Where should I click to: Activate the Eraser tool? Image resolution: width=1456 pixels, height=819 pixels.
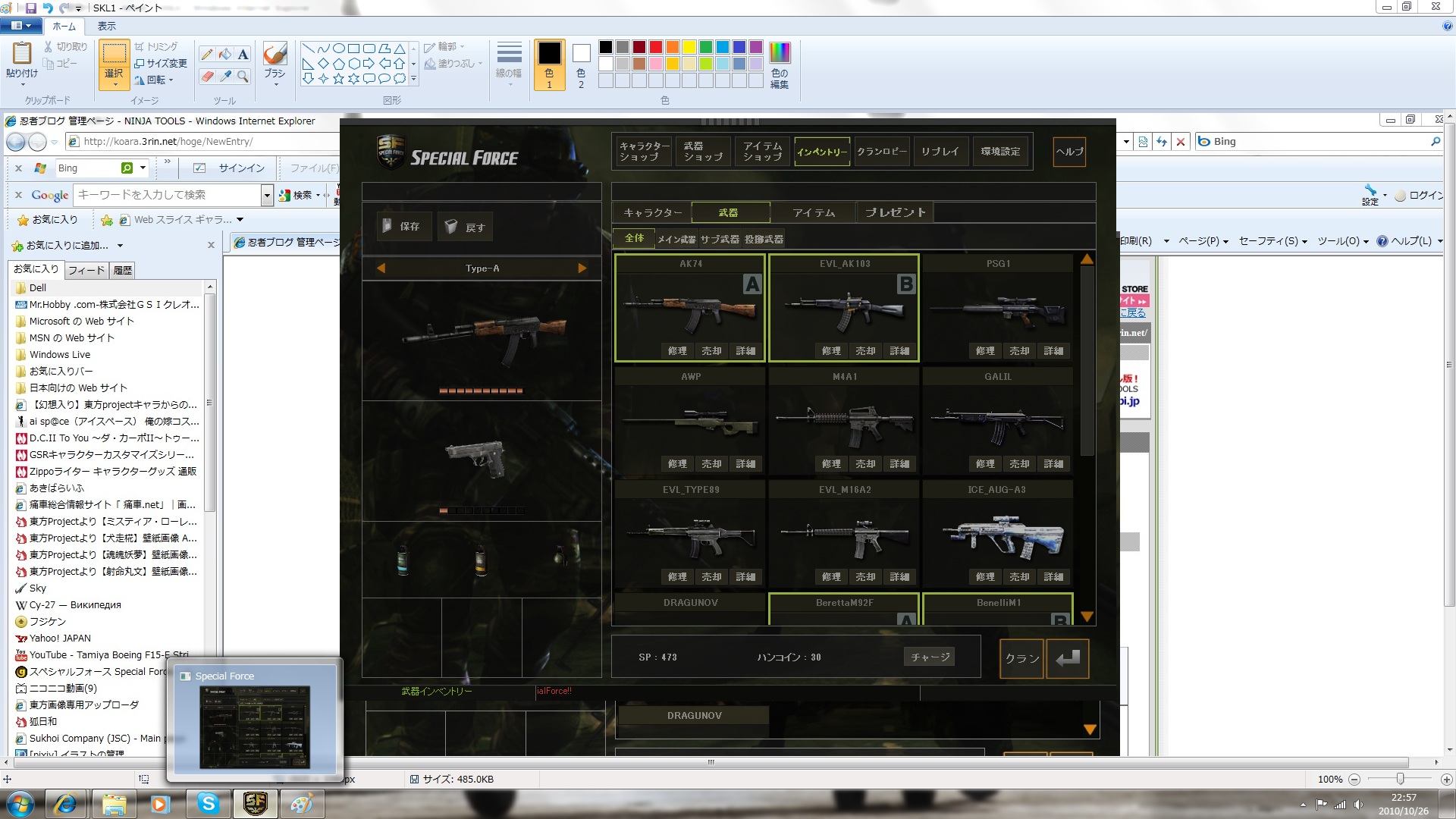(x=207, y=77)
